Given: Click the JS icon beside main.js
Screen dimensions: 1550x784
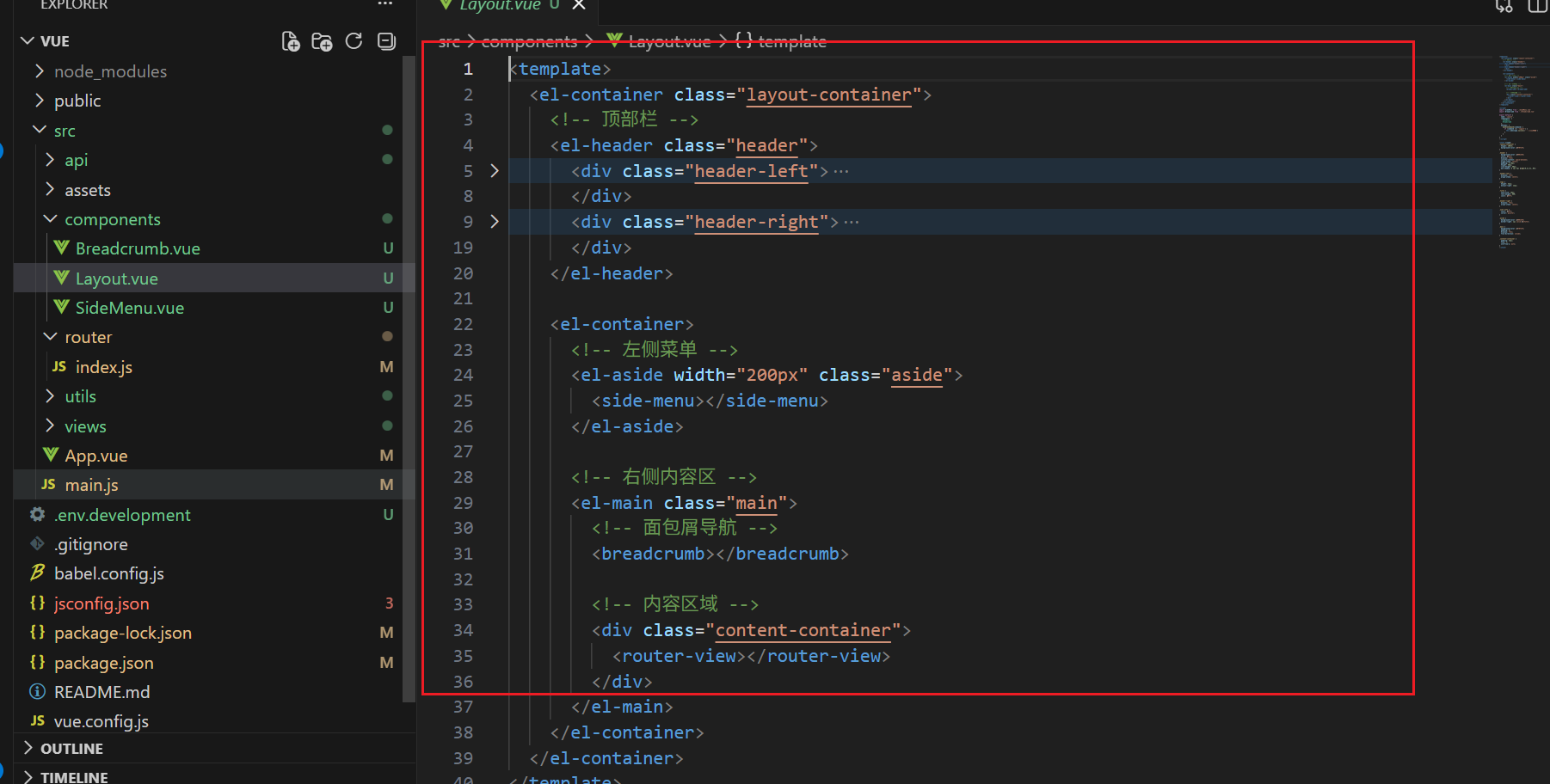Looking at the screenshot, I should [x=48, y=485].
